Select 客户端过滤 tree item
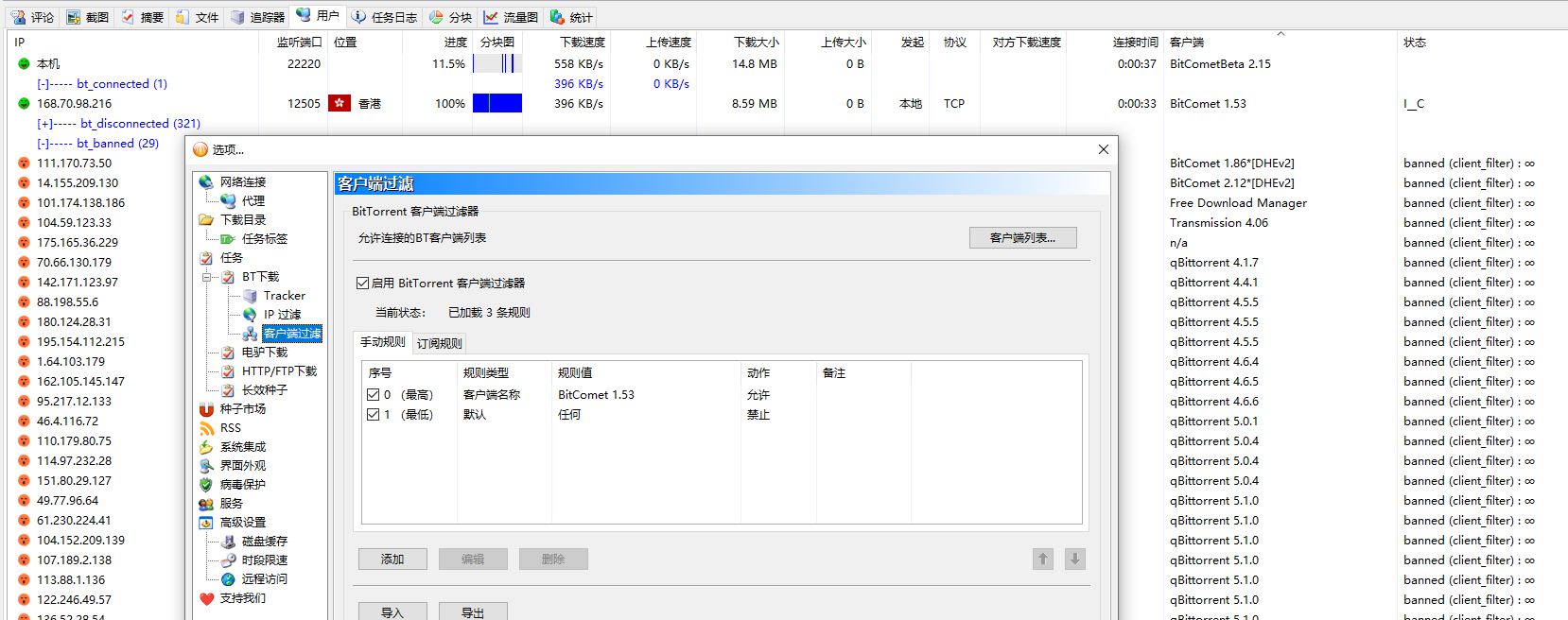Viewport: 1568px width, 620px height. pyautogui.click(x=292, y=334)
